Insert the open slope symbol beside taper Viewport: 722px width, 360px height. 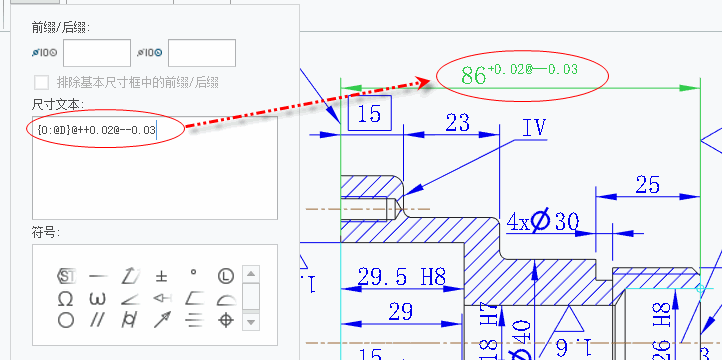(194, 298)
